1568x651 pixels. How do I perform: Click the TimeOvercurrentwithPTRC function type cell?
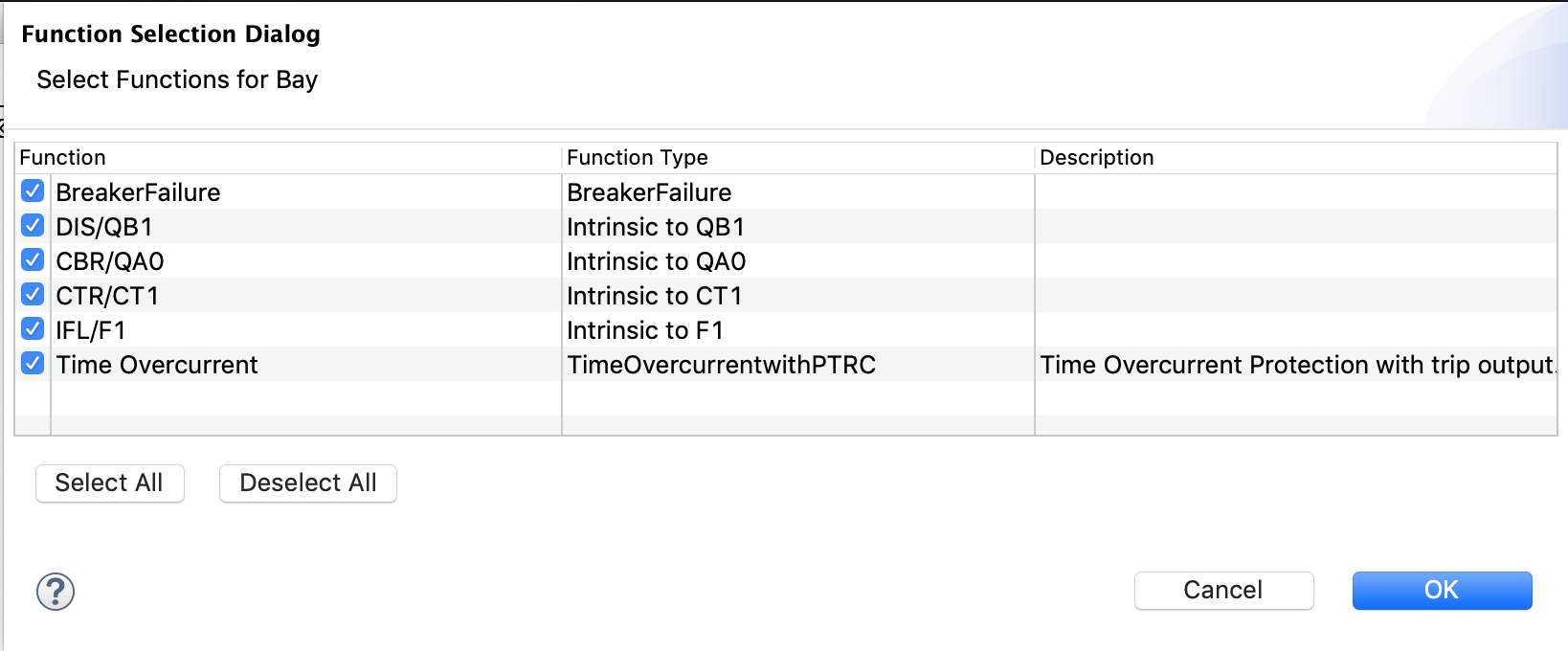coord(722,365)
